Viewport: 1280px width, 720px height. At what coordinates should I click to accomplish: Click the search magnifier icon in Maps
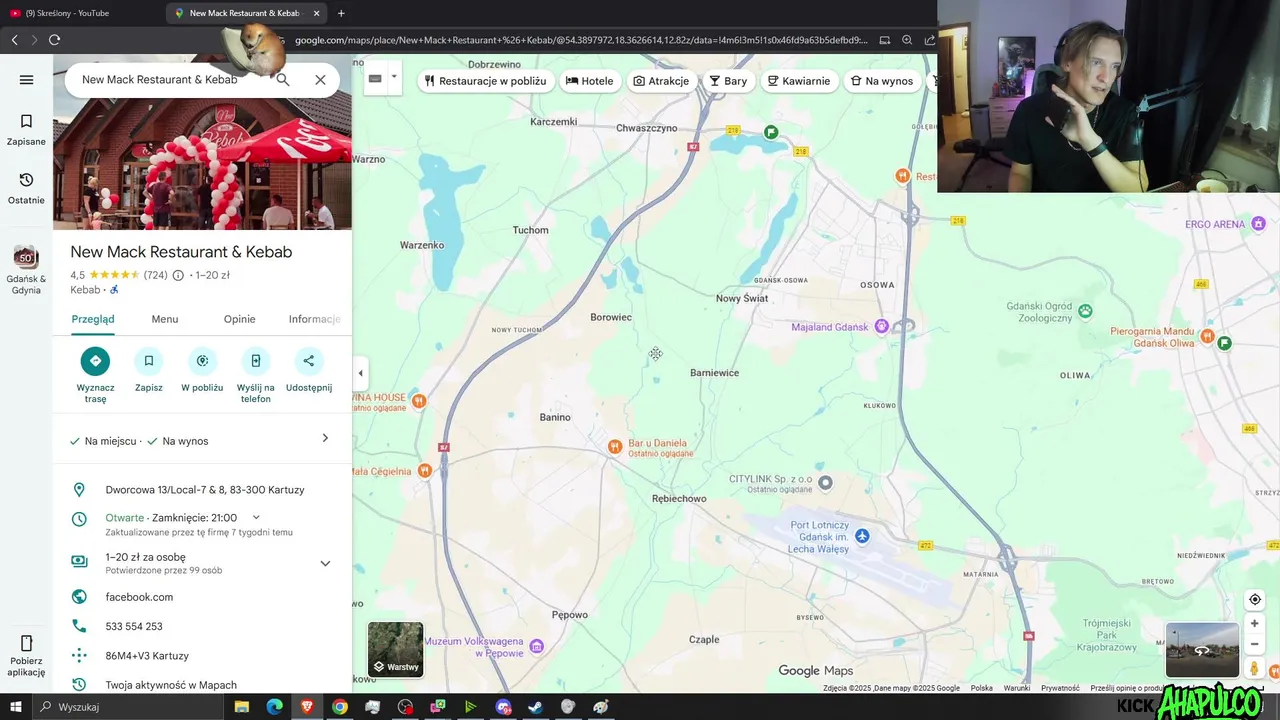coord(283,80)
